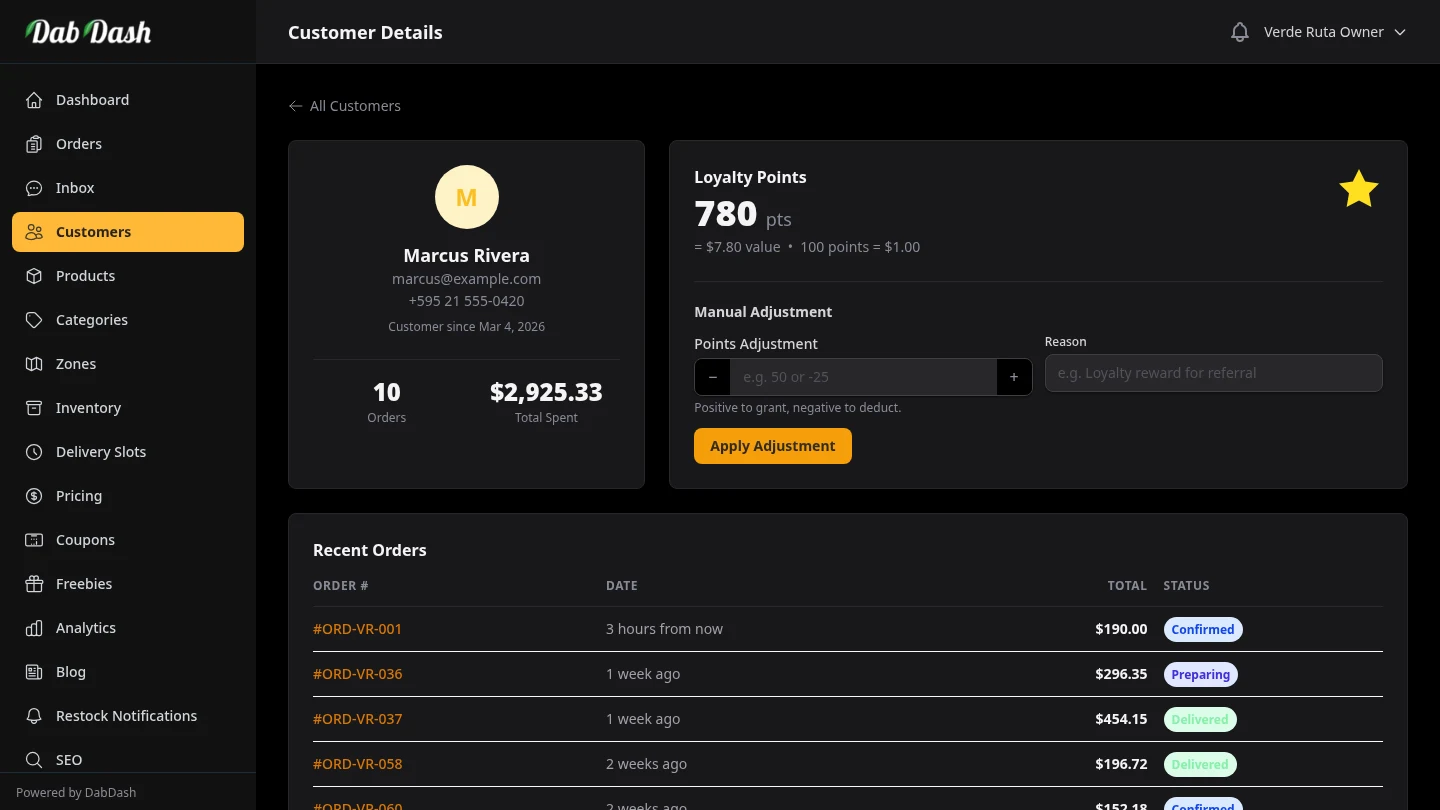Open the Freebies page

coord(83,583)
